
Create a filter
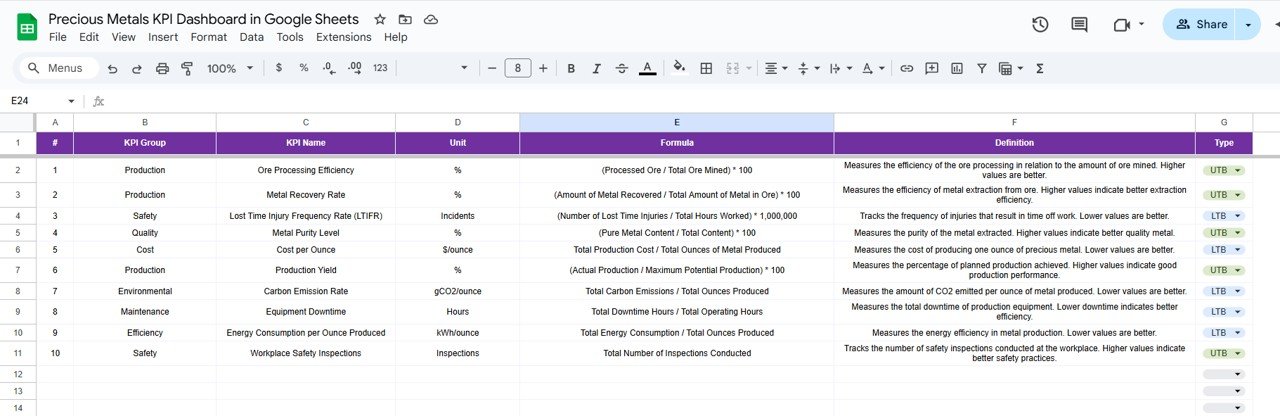click(981, 68)
